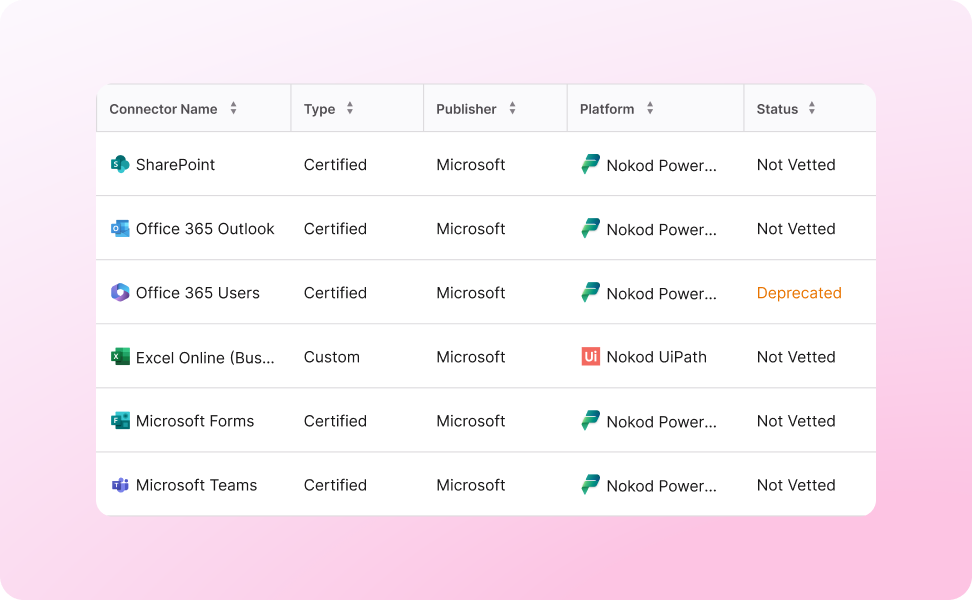
Task: Click the Deprecated status label
Action: point(799,292)
